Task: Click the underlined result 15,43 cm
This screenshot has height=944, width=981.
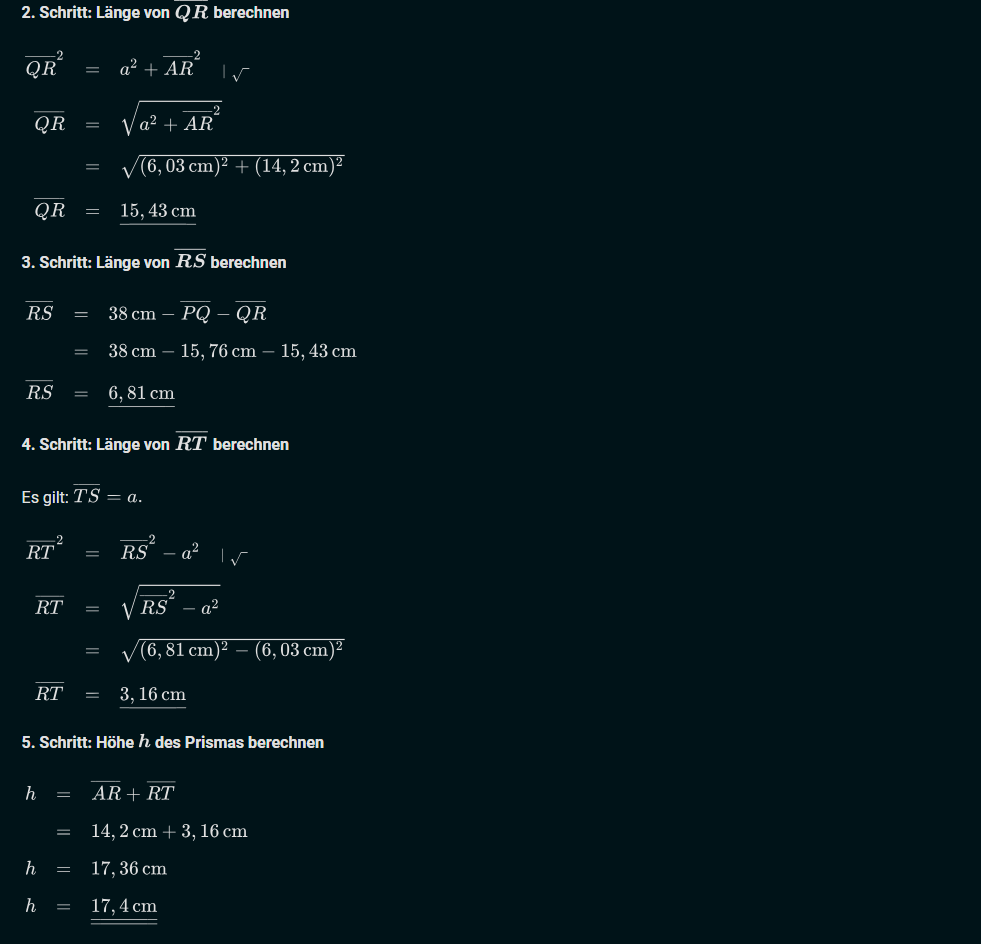Action: tap(158, 211)
